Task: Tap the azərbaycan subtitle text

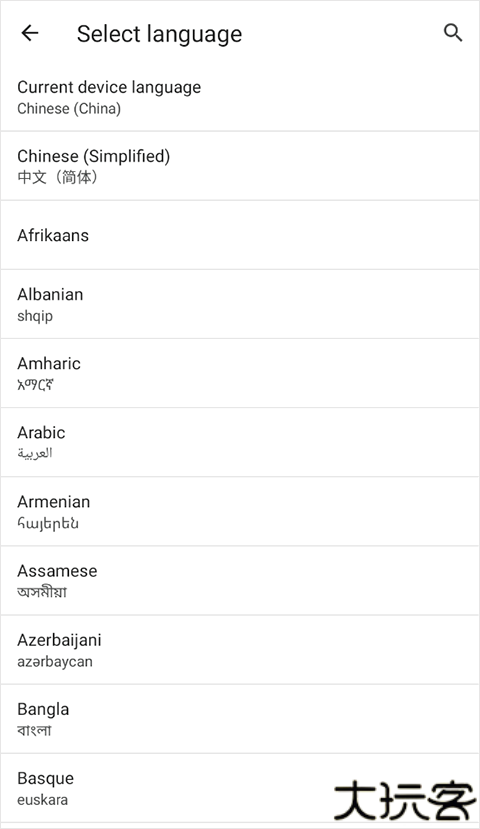Action: click(x=54, y=661)
